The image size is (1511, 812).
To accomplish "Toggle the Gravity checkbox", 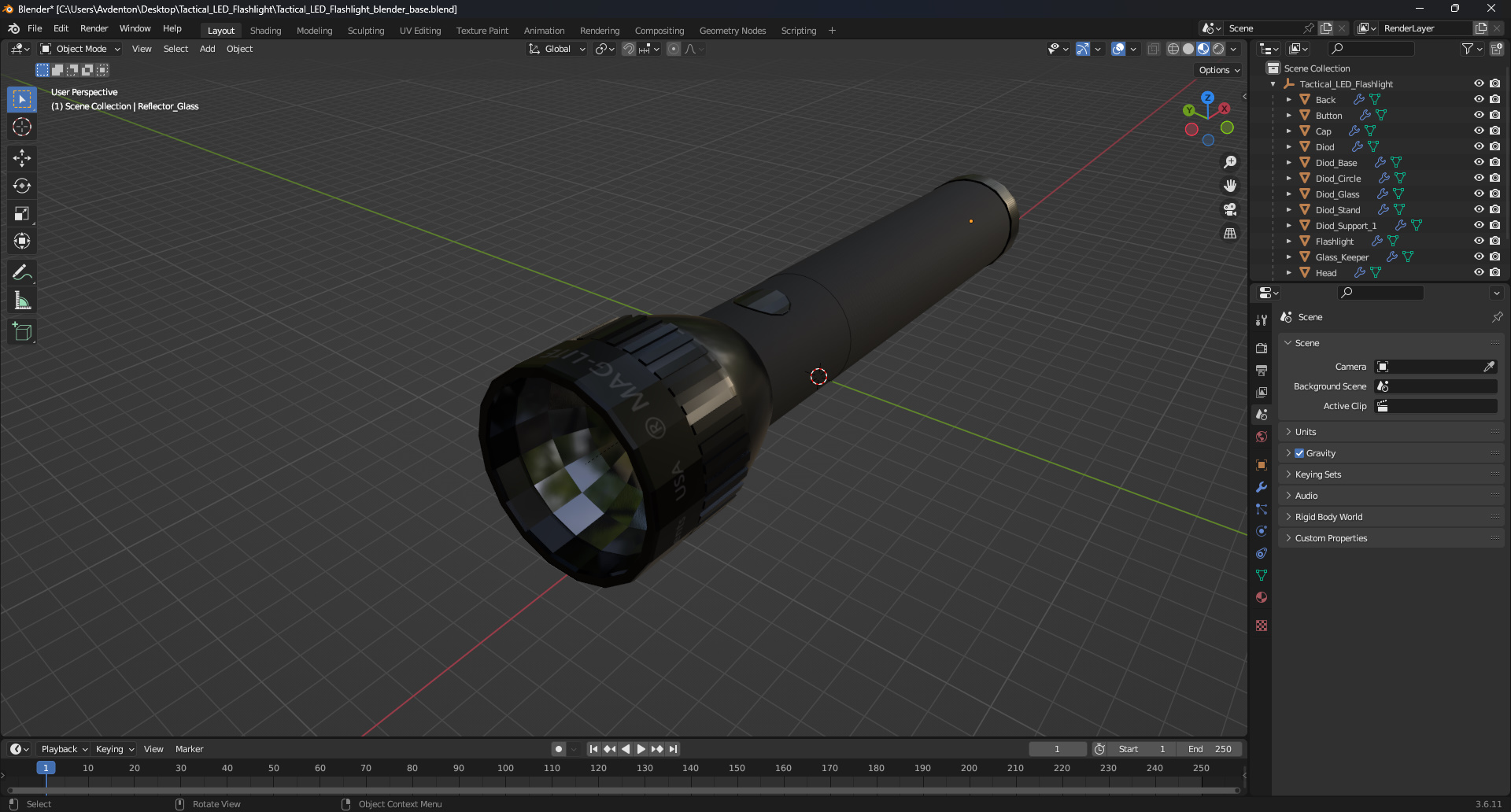I will coord(1299,453).
